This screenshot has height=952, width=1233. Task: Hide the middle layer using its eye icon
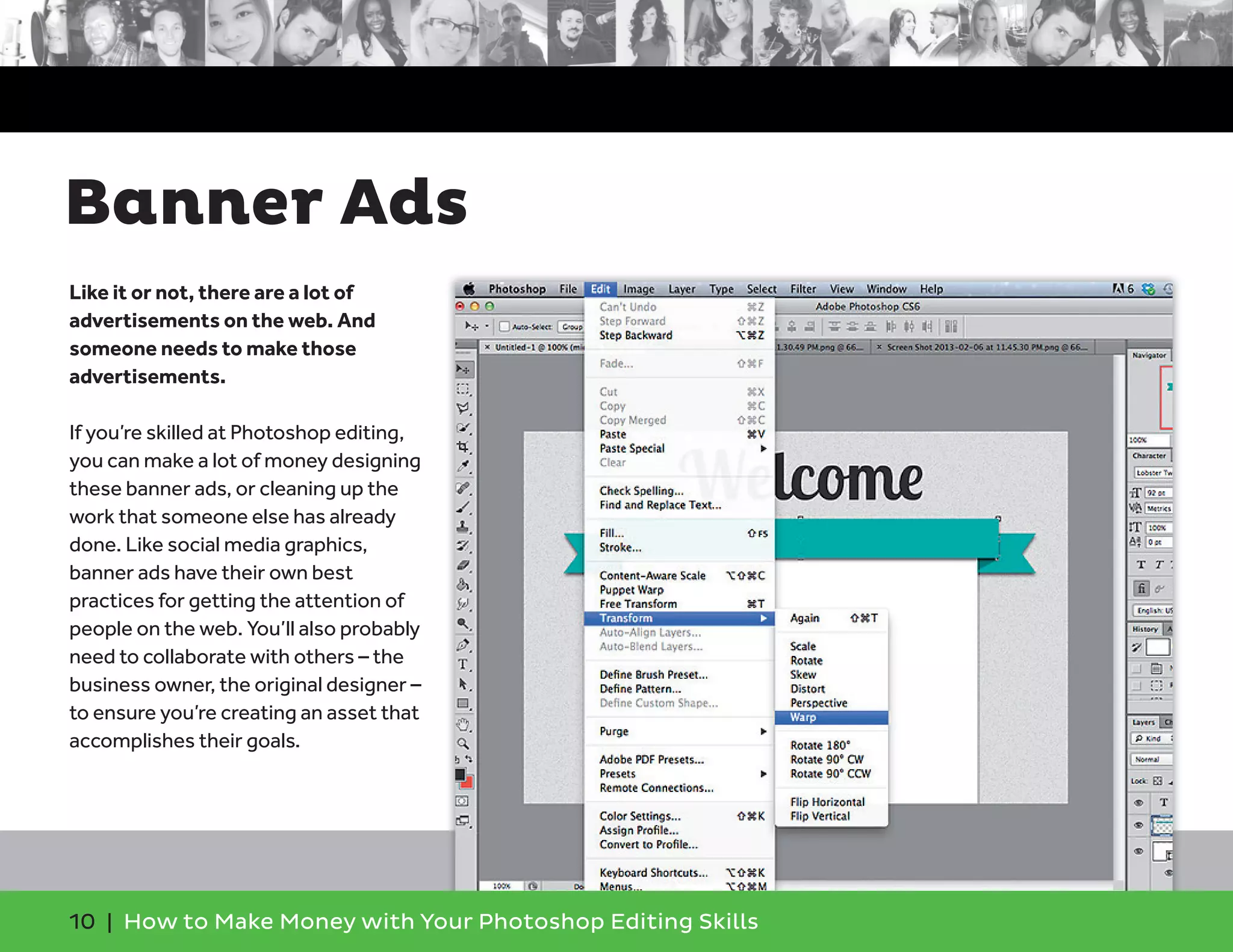[x=1138, y=825]
